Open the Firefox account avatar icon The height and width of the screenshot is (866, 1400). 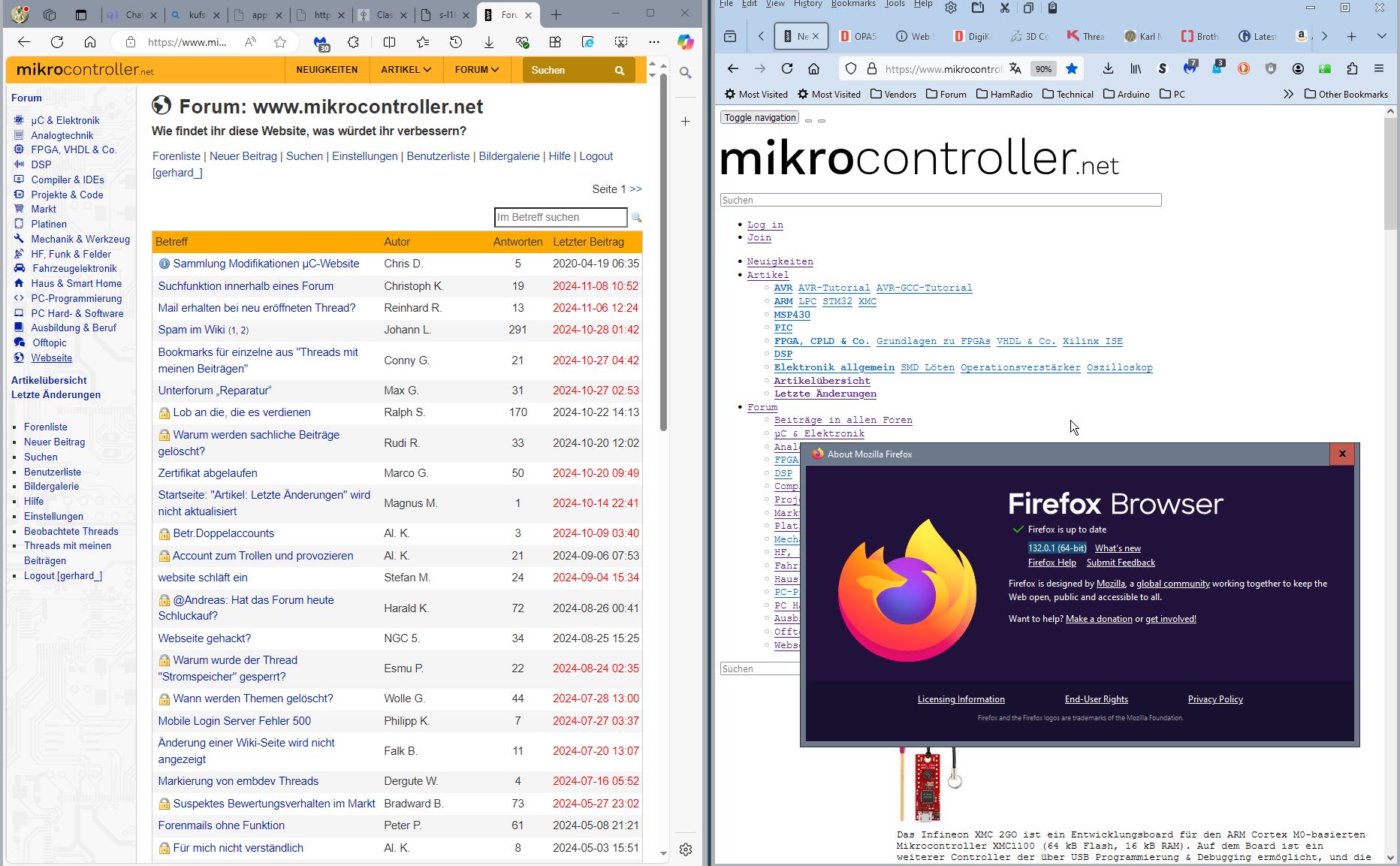1298,68
